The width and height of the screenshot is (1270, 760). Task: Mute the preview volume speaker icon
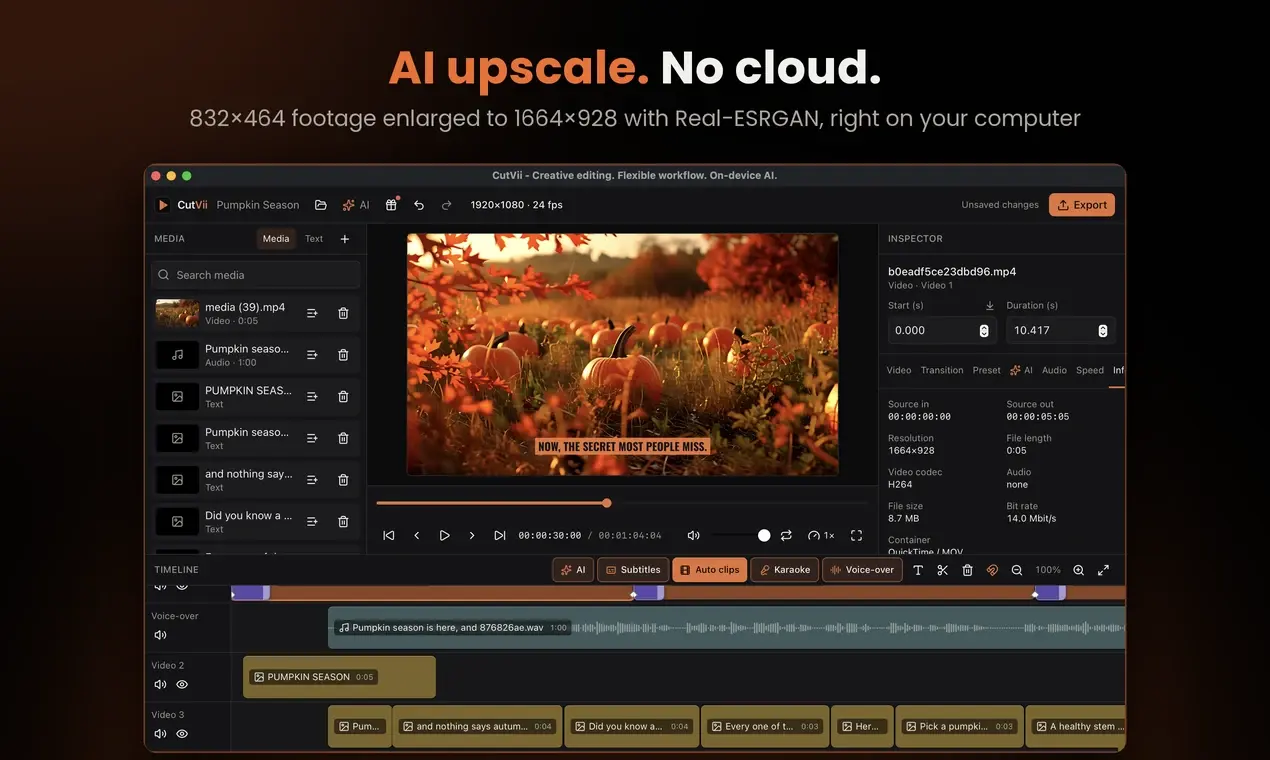click(x=694, y=536)
